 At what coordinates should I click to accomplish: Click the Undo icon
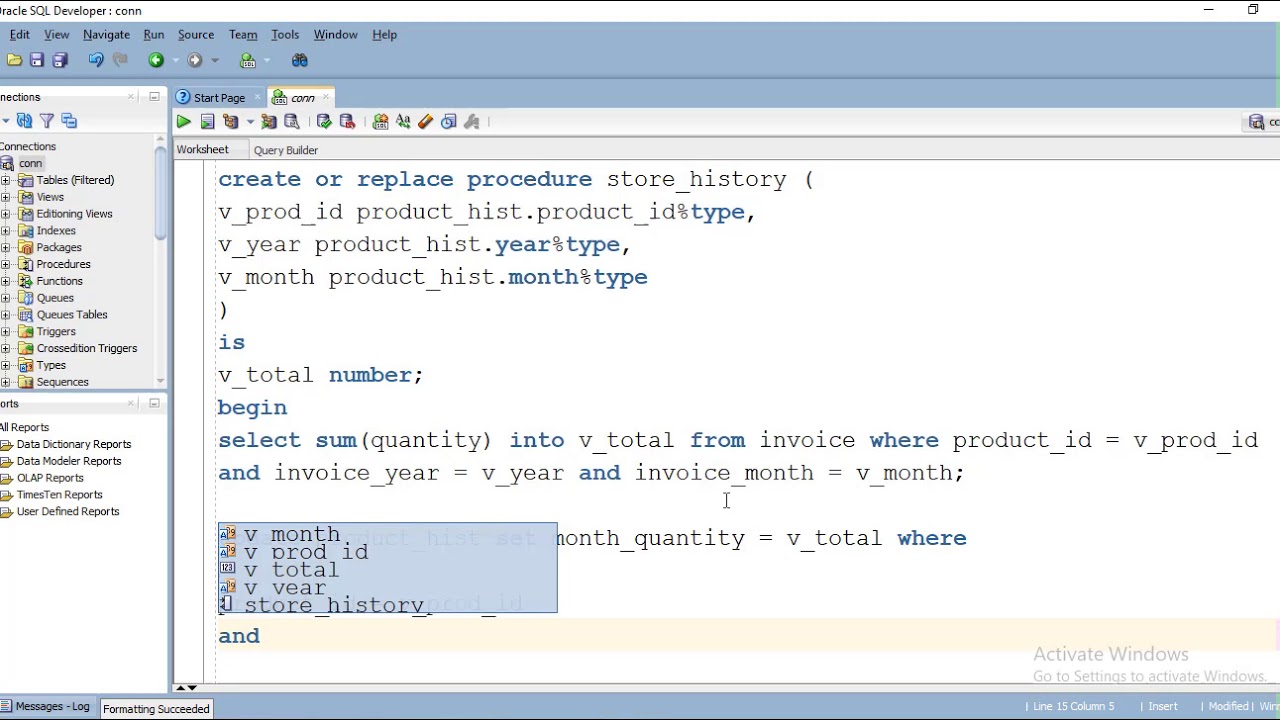tap(96, 61)
